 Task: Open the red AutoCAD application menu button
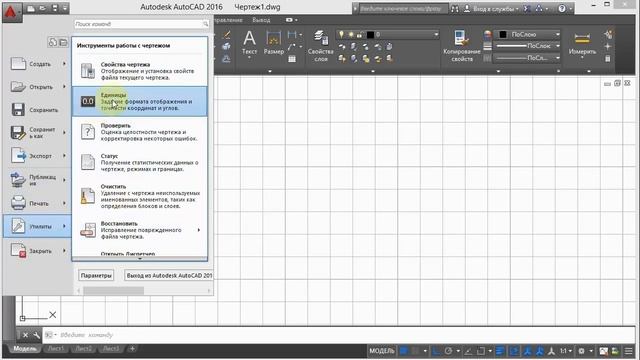pos(11,12)
